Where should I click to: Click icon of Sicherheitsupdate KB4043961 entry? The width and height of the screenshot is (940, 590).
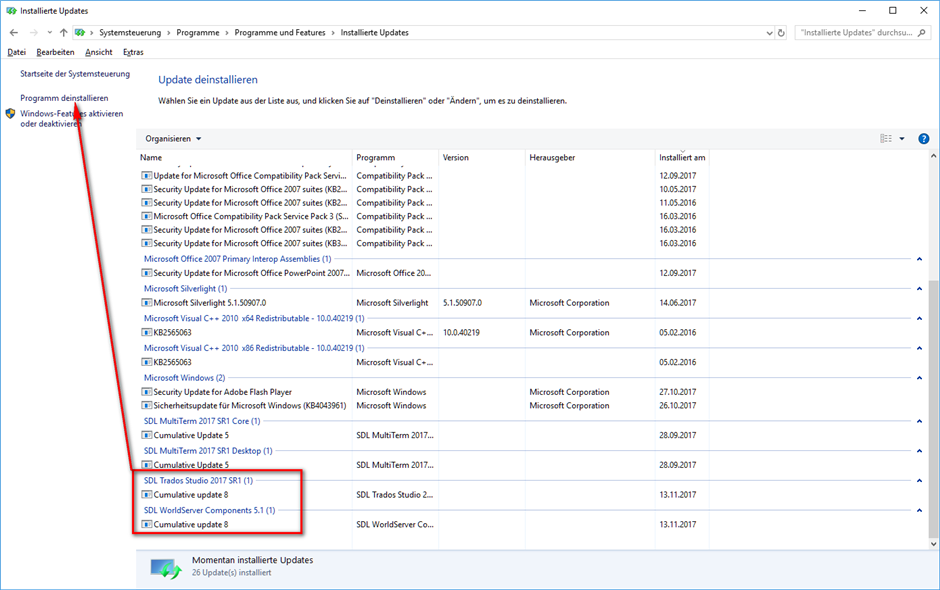pos(146,406)
